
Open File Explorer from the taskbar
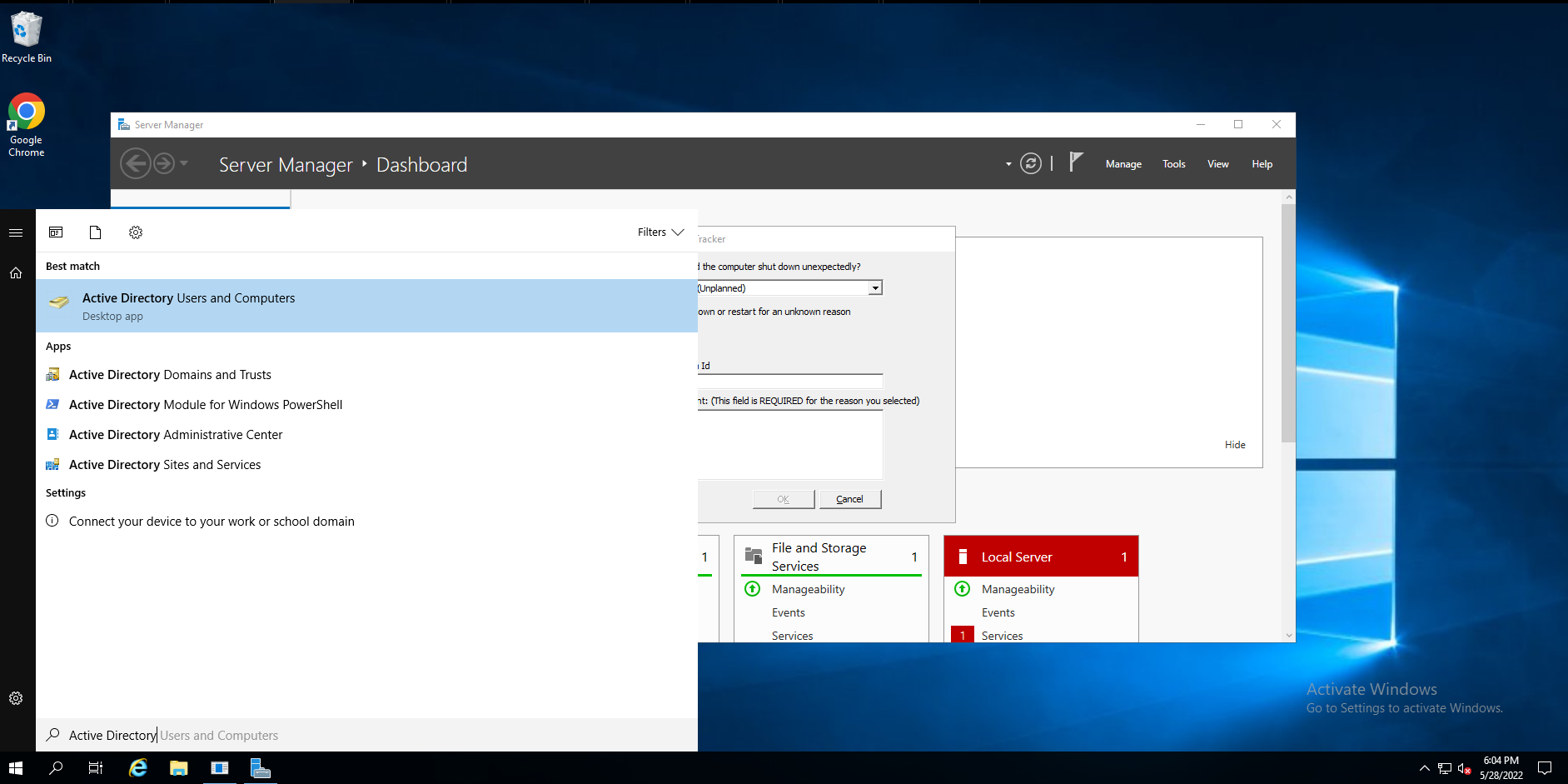click(x=178, y=768)
